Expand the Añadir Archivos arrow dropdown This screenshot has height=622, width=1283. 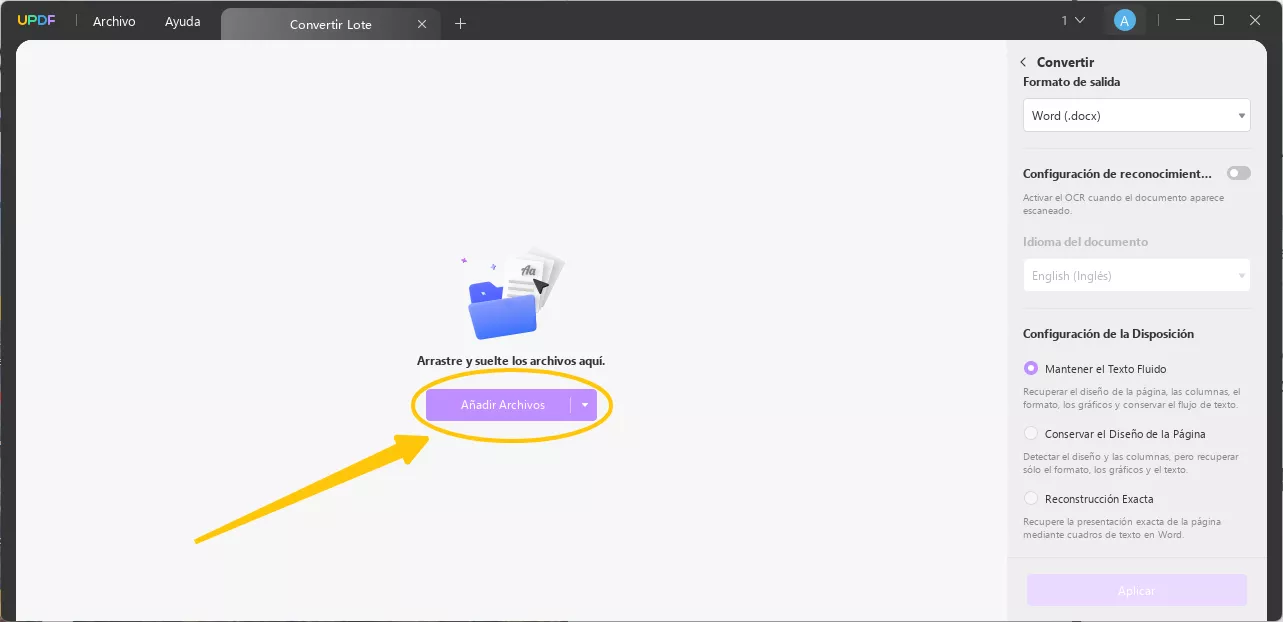[584, 405]
